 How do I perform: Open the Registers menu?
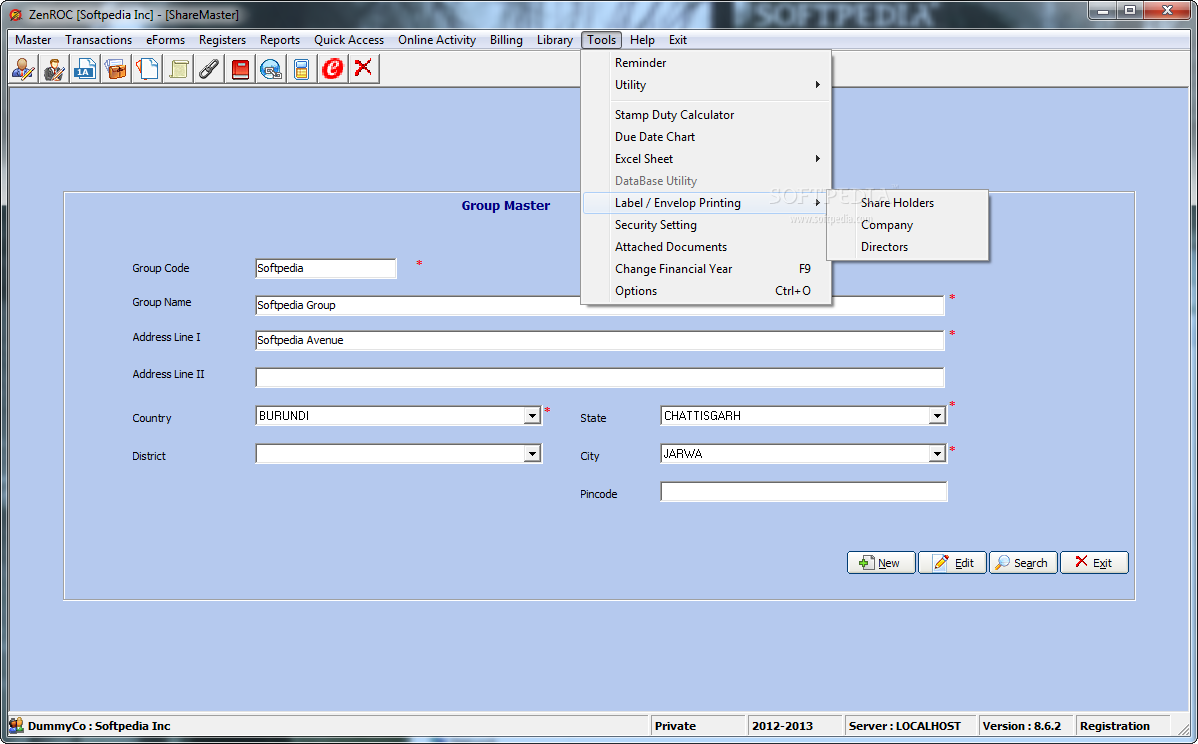click(x=222, y=40)
